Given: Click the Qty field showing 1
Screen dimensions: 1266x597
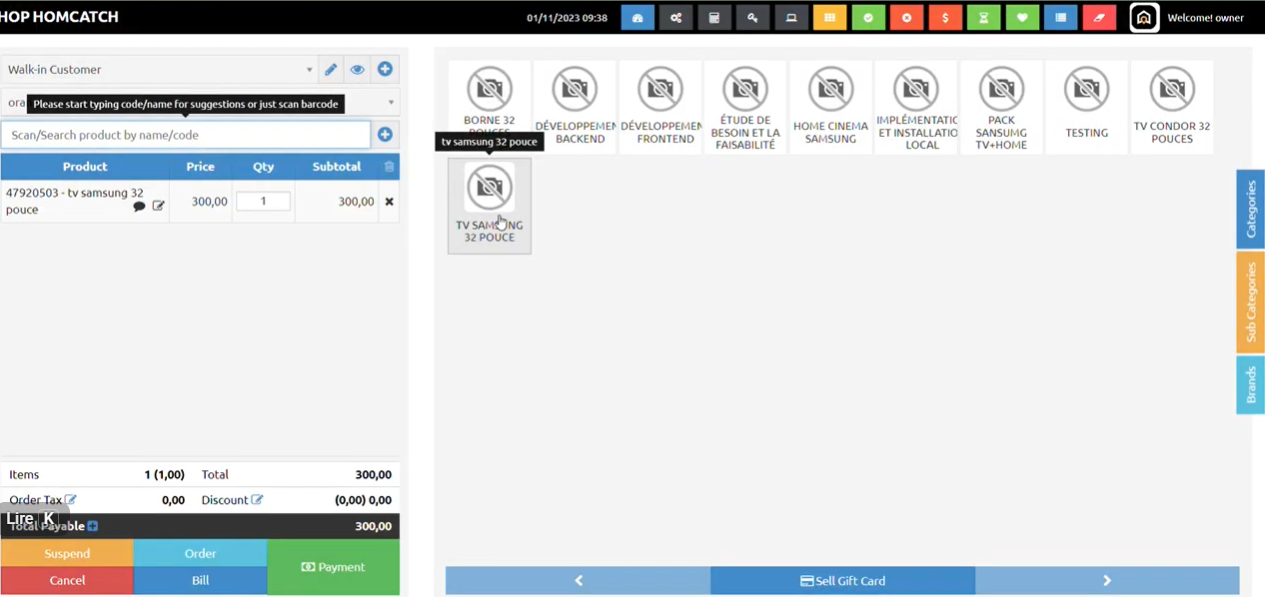Looking at the screenshot, I should pyautogui.click(x=264, y=201).
